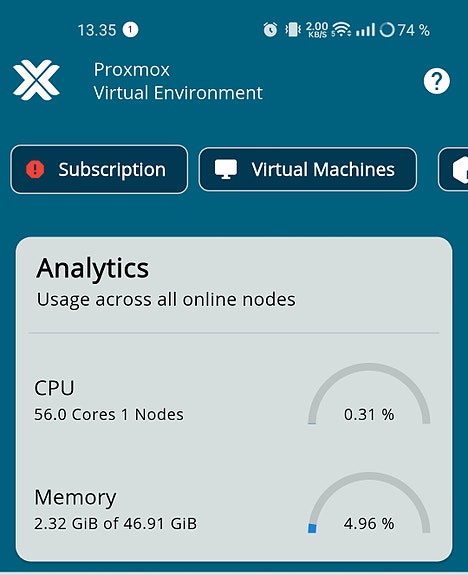Open the Virtual Machines button
The height and width of the screenshot is (575, 468).
[x=308, y=169]
